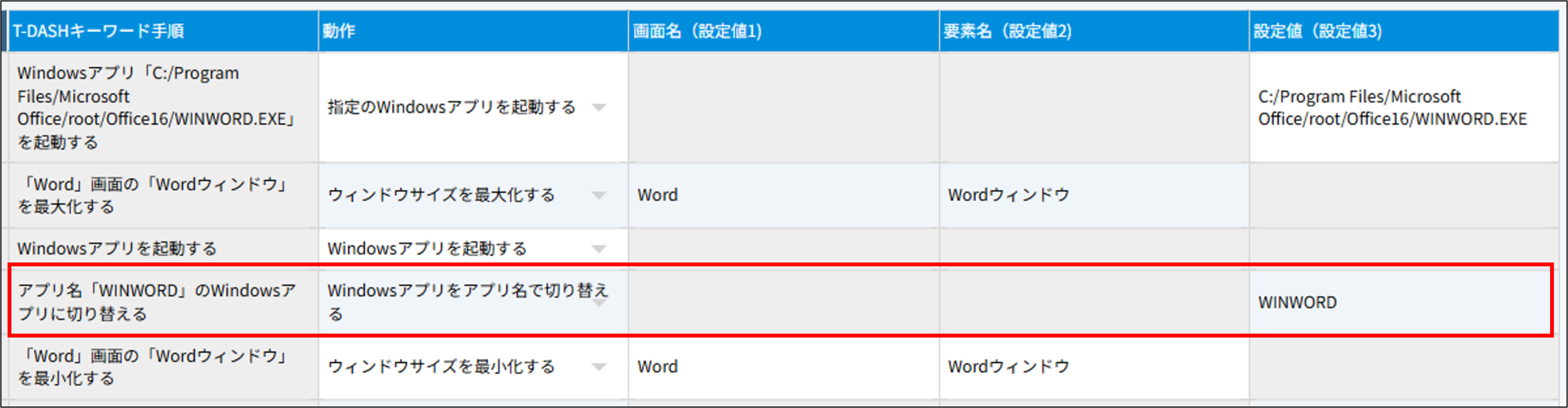Edit the WINWORD.EXE path setting value cell
Viewport: 1568px width, 408px height.
[x=1392, y=108]
